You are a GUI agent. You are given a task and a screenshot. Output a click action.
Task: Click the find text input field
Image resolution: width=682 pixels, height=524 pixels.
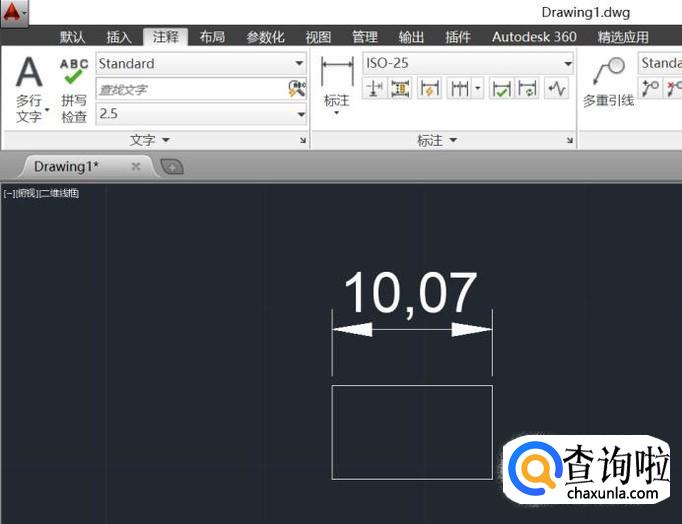point(192,90)
